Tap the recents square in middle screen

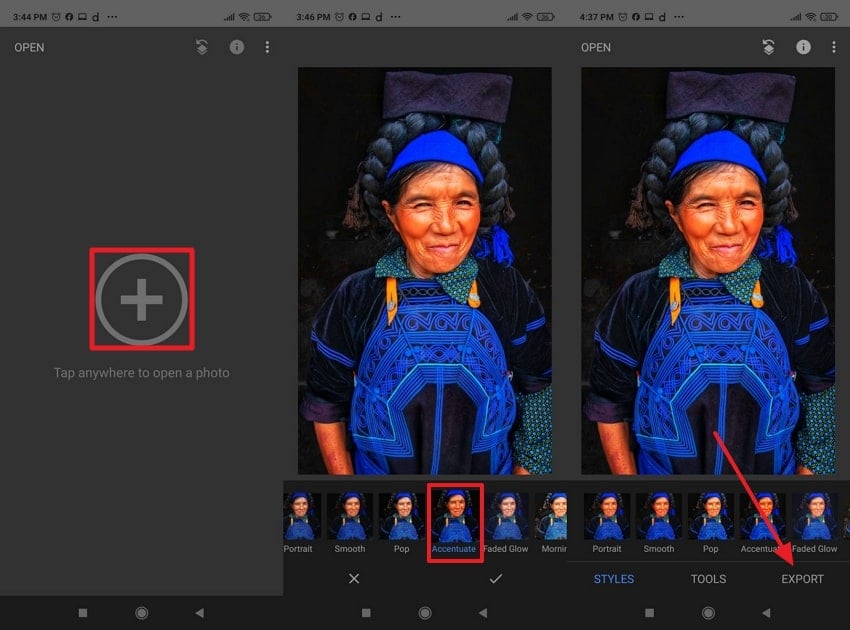[x=366, y=613]
